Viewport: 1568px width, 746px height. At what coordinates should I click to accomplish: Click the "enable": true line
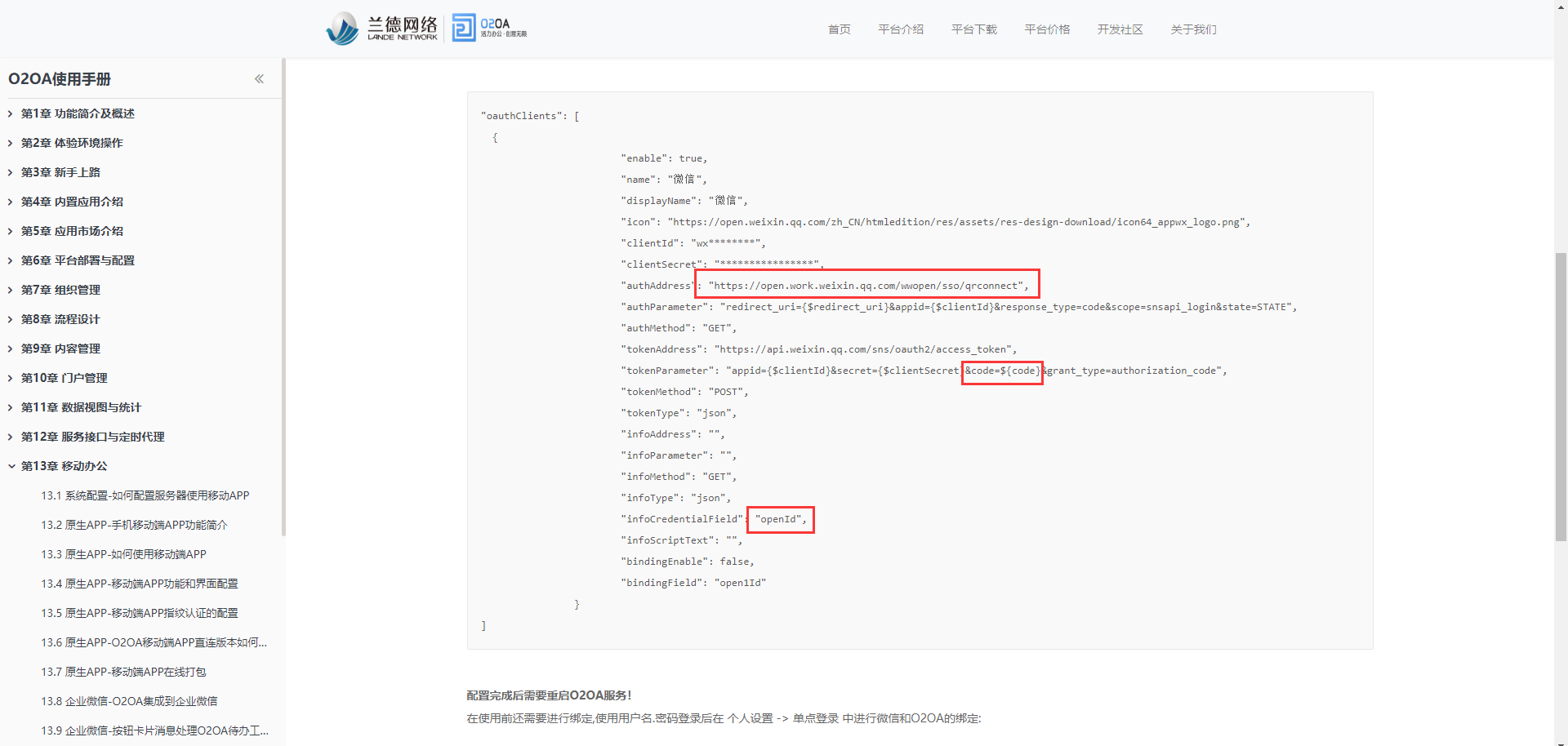[x=664, y=158]
